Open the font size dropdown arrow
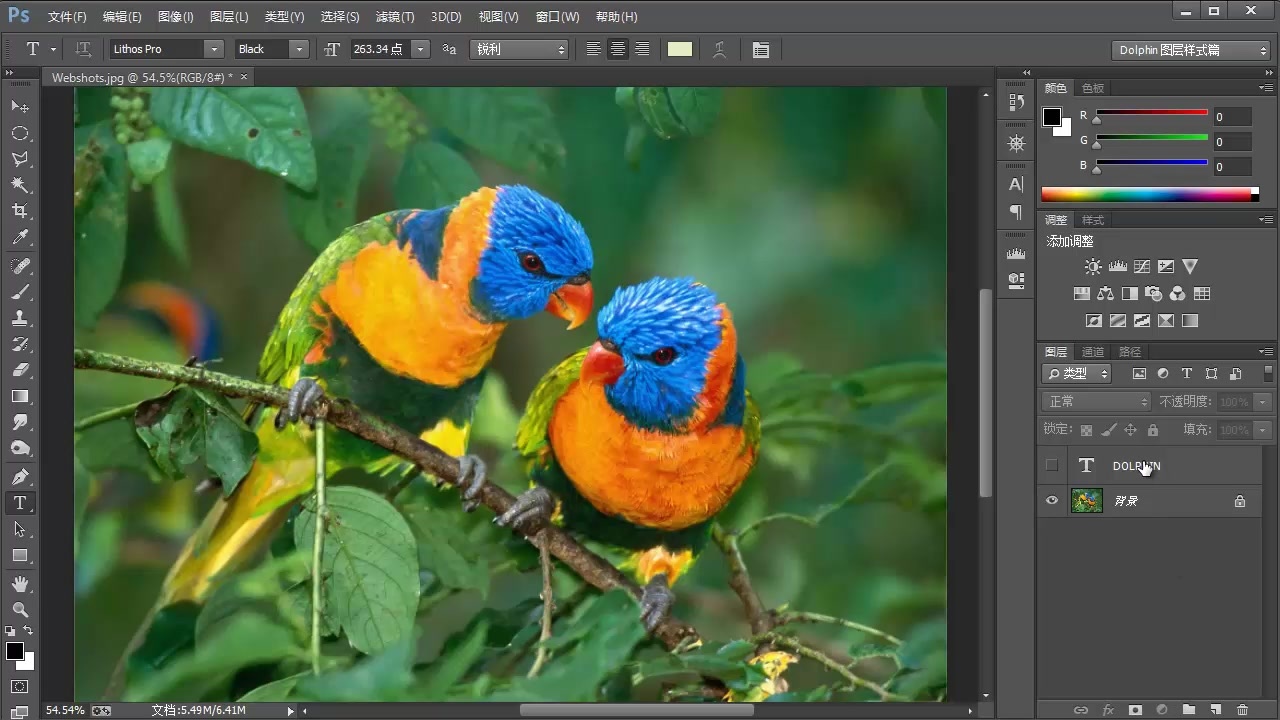 tap(421, 49)
